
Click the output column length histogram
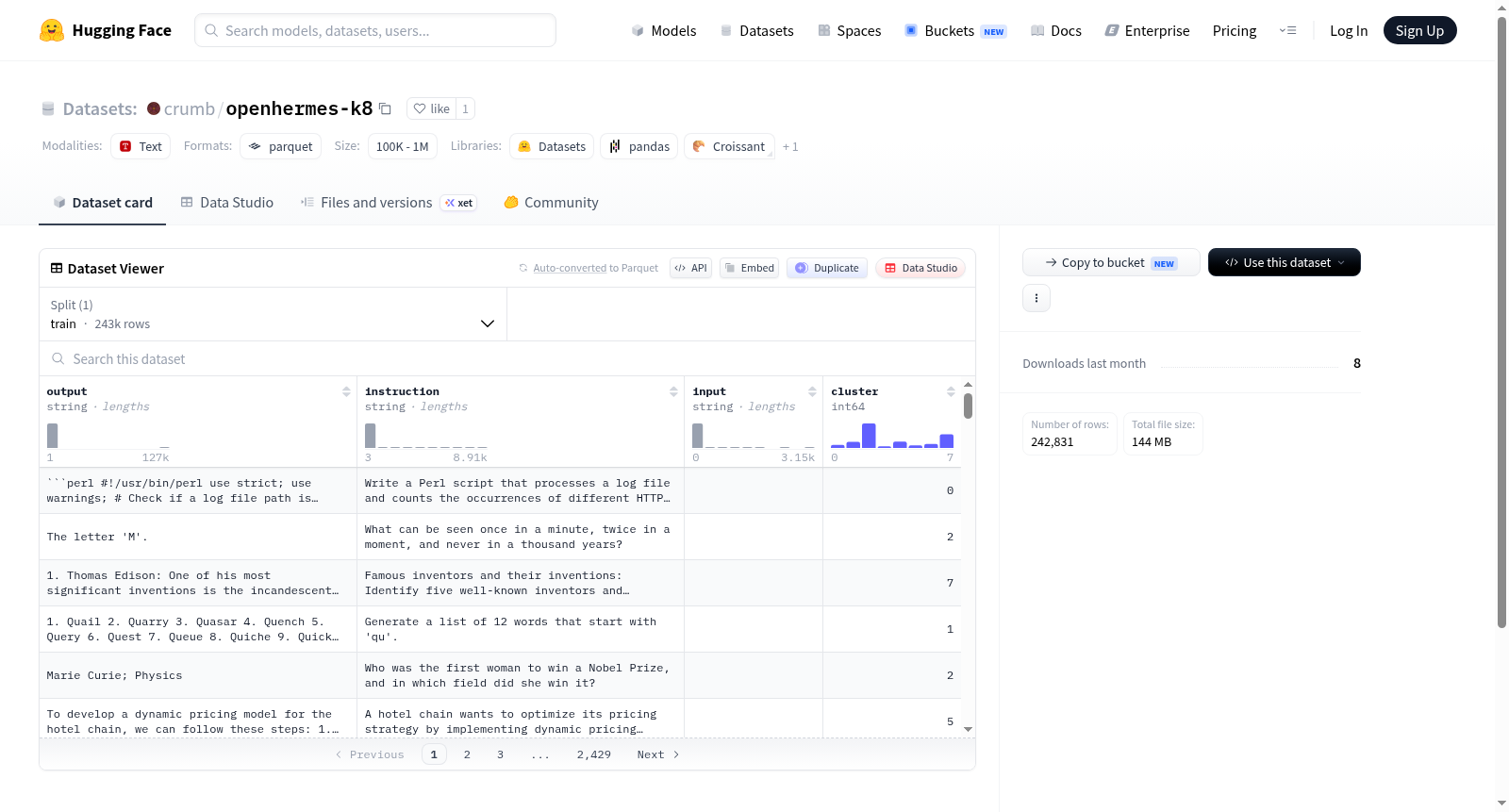[108, 436]
